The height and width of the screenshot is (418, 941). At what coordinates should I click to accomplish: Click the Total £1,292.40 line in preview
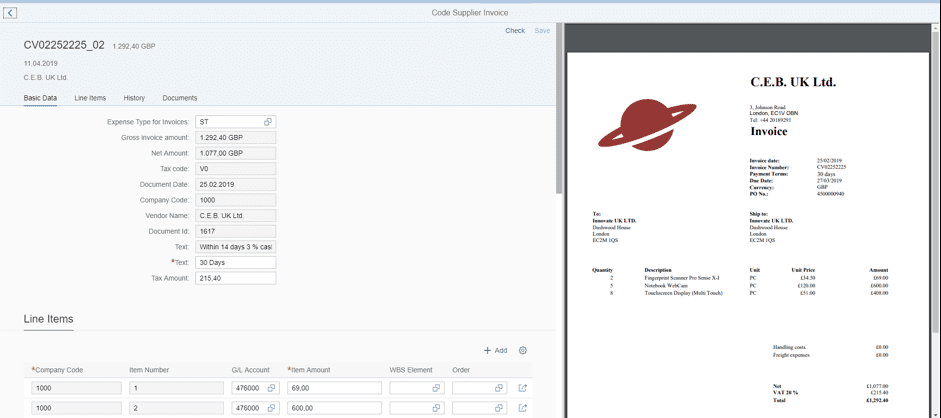pos(831,399)
